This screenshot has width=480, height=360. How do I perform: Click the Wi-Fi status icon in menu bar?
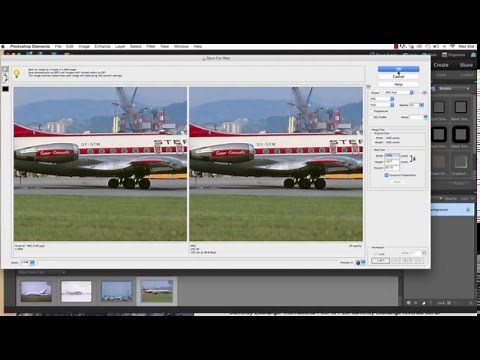point(452,46)
